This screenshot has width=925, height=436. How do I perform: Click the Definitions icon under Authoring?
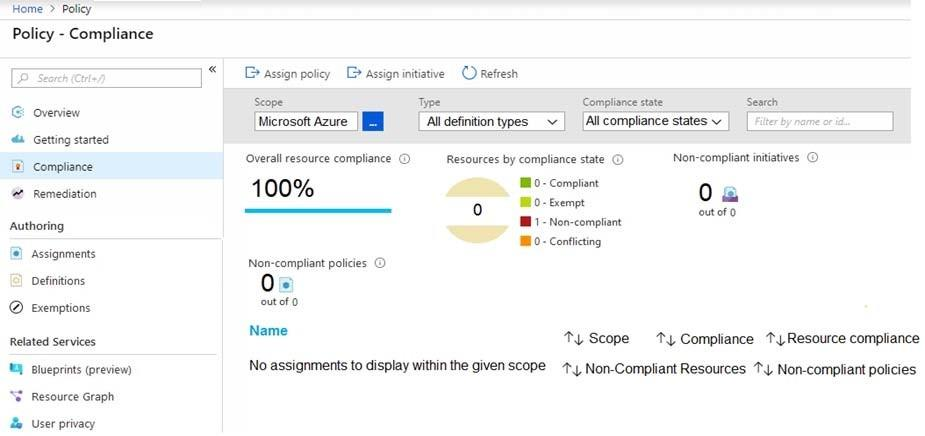[x=16, y=281]
